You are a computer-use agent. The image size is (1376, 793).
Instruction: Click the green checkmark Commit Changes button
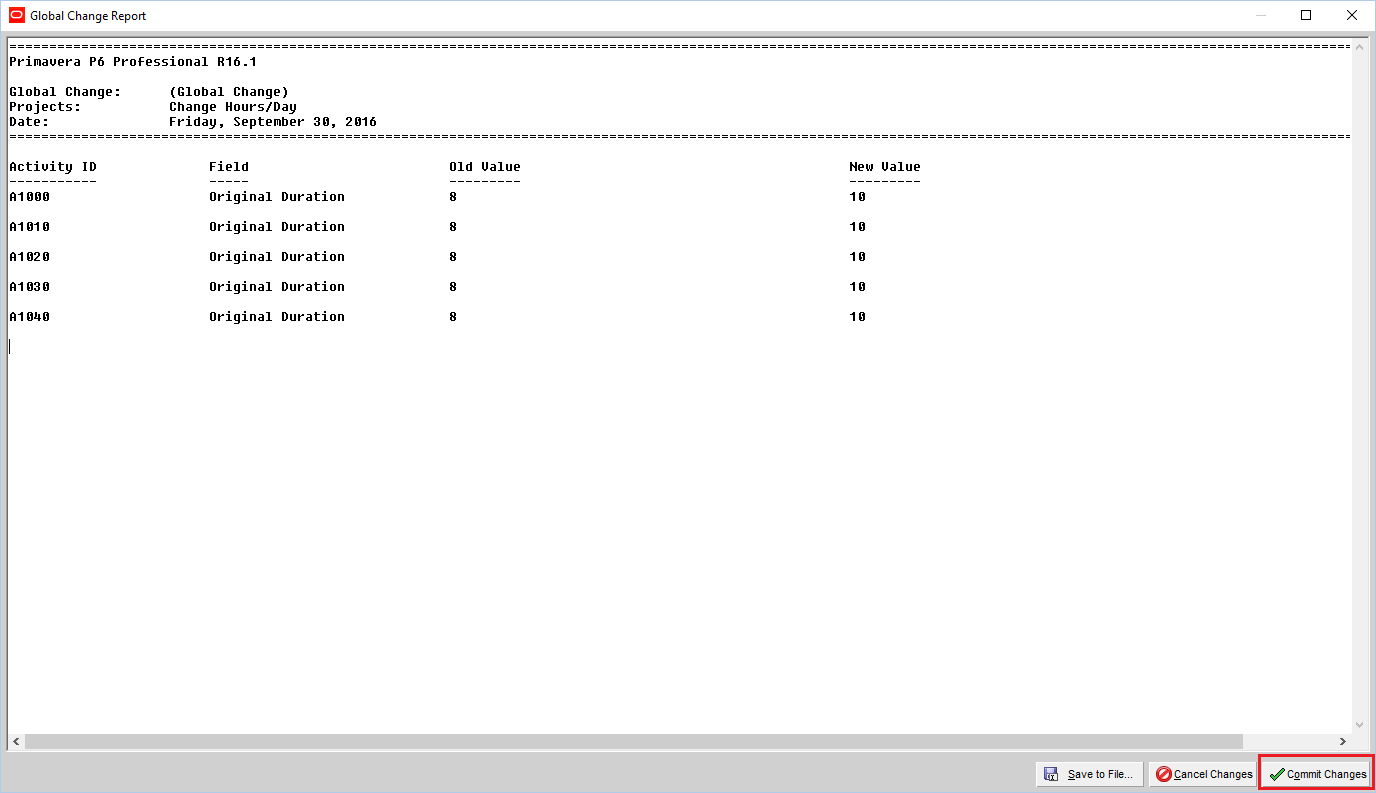point(1317,774)
